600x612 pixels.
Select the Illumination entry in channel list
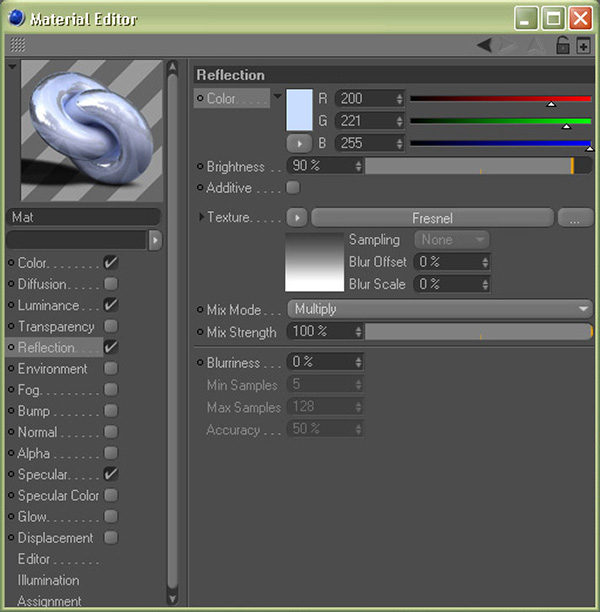[48, 580]
